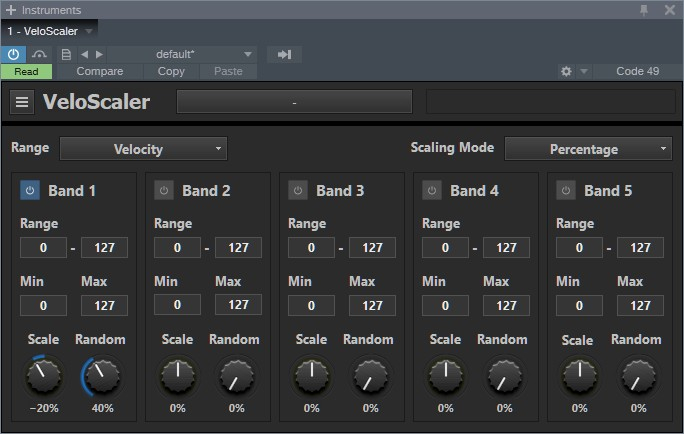Toggle the plugin power bypass button

coord(14,54)
